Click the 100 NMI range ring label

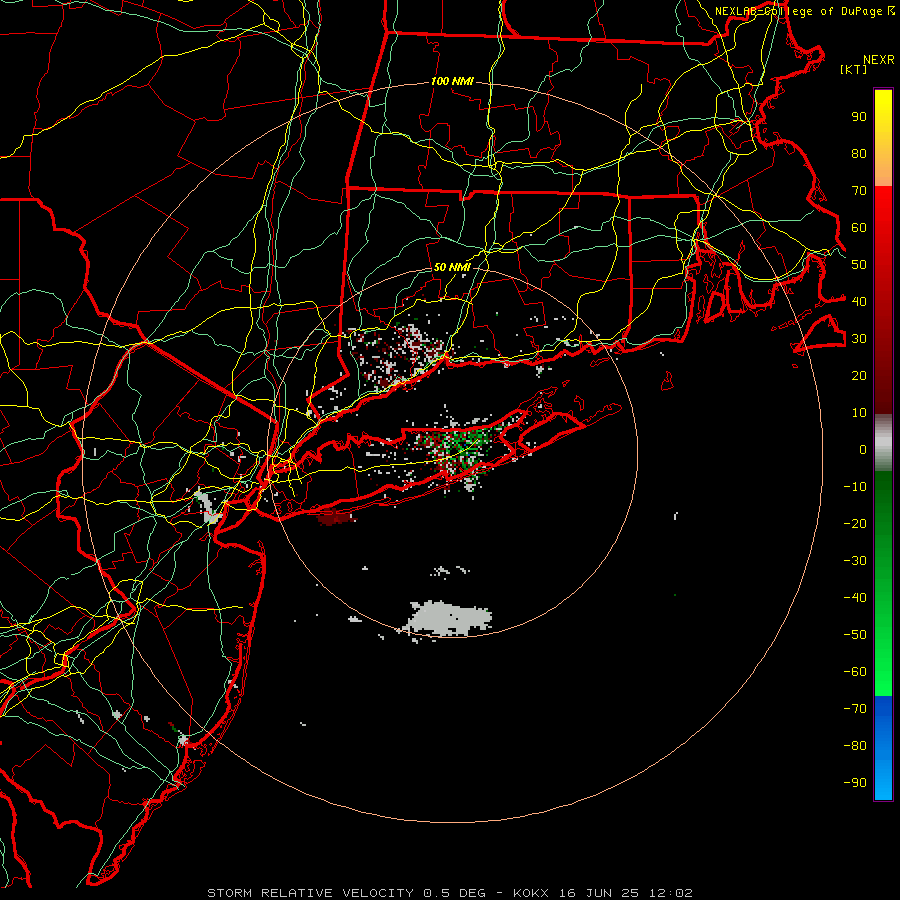[452, 82]
